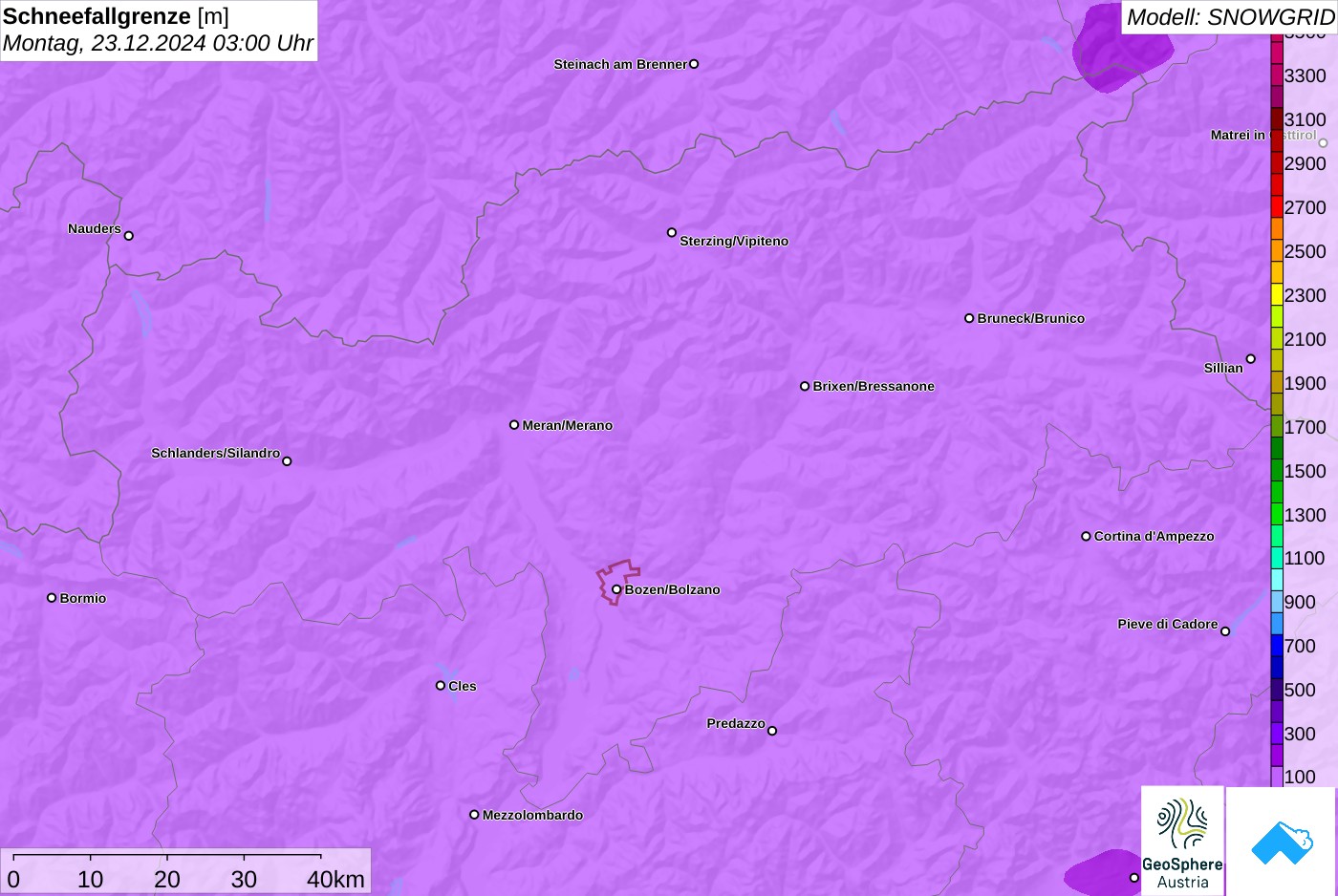
Task: Select the Steinach am Brenner map marker
Action: pos(694,64)
